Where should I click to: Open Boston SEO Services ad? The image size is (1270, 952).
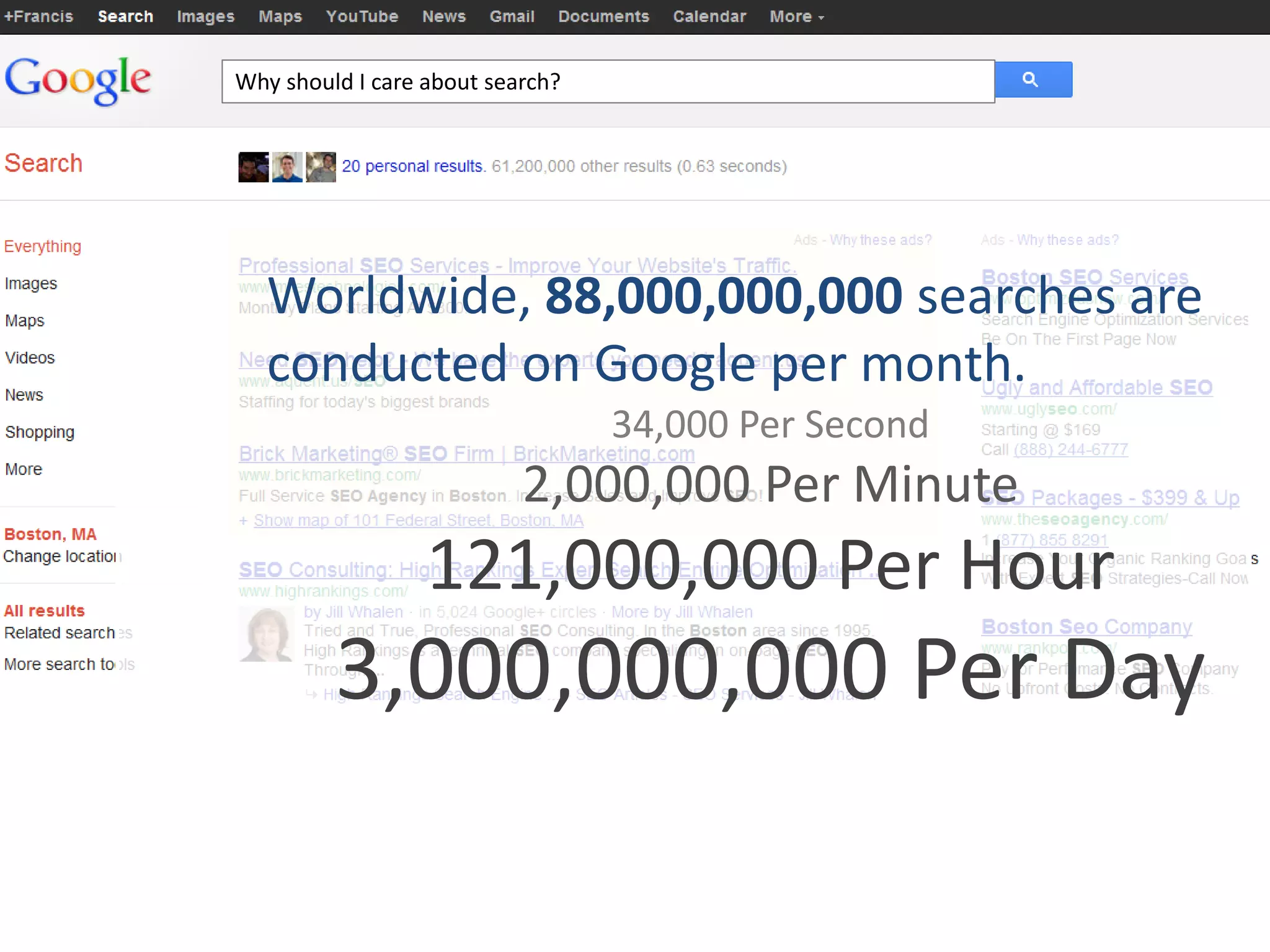(x=1085, y=277)
